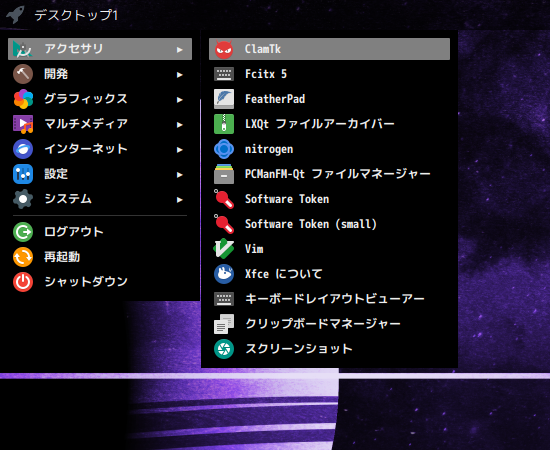Click the Fcitx 5 keyboard icon
The height and width of the screenshot is (450, 550).
(224, 74)
